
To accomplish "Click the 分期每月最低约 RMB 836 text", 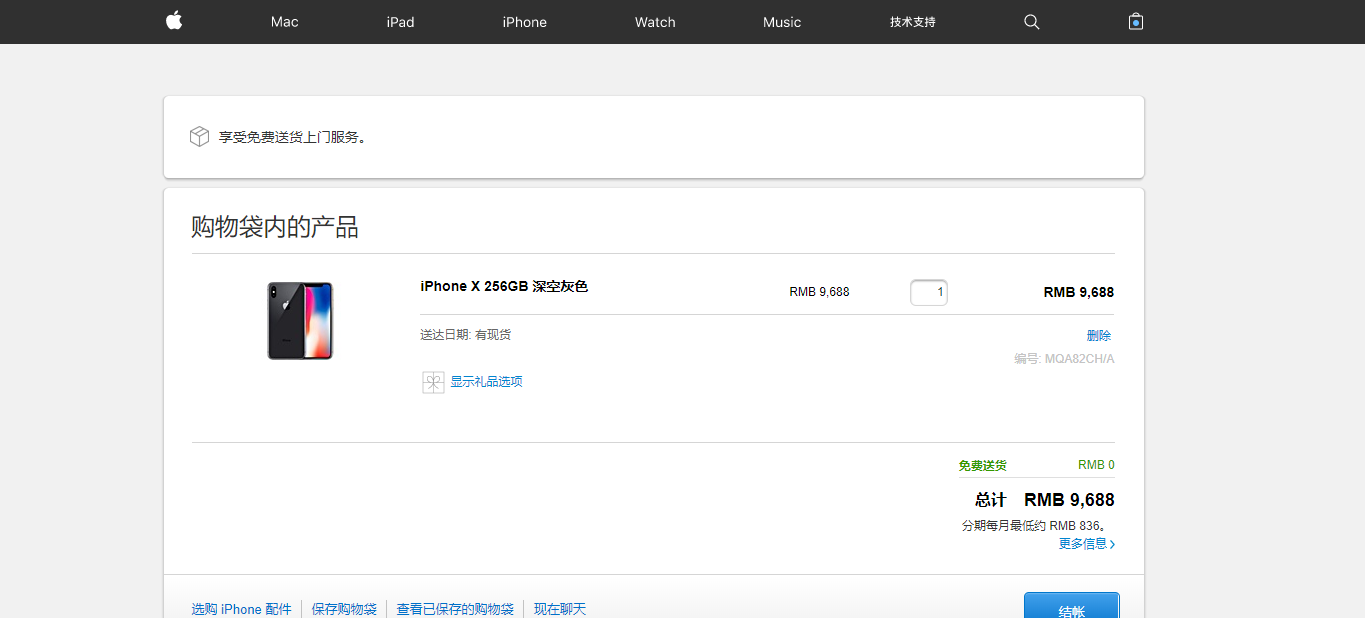I will point(1035,526).
